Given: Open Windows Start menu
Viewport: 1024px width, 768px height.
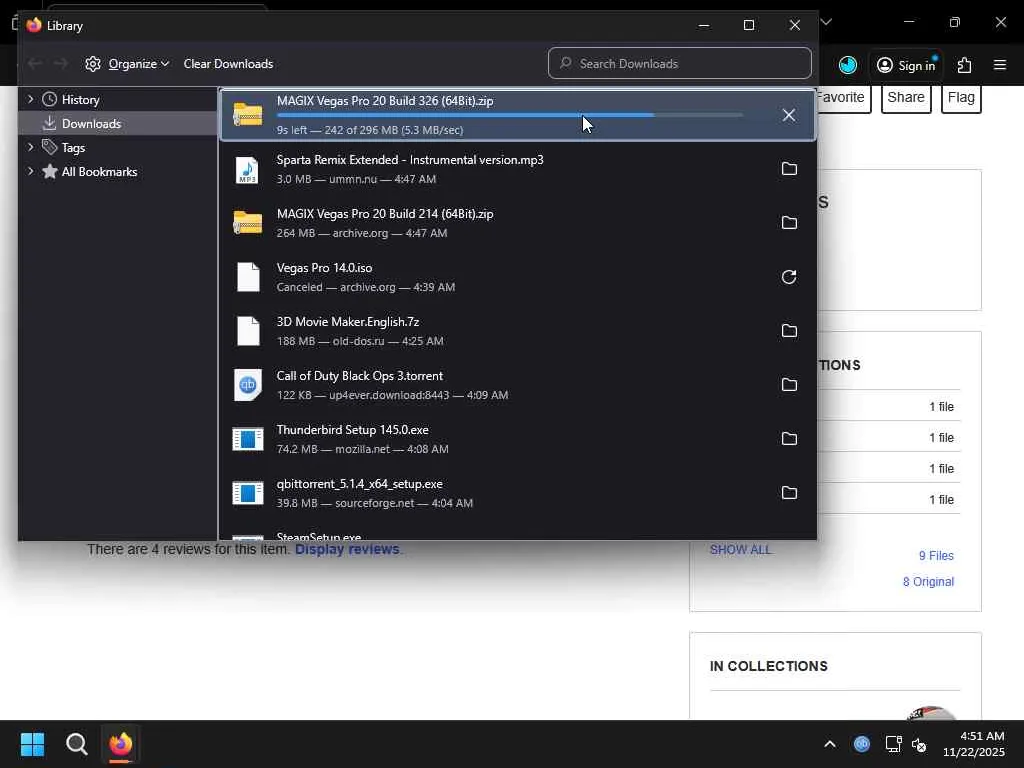Looking at the screenshot, I should tap(33, 744).
